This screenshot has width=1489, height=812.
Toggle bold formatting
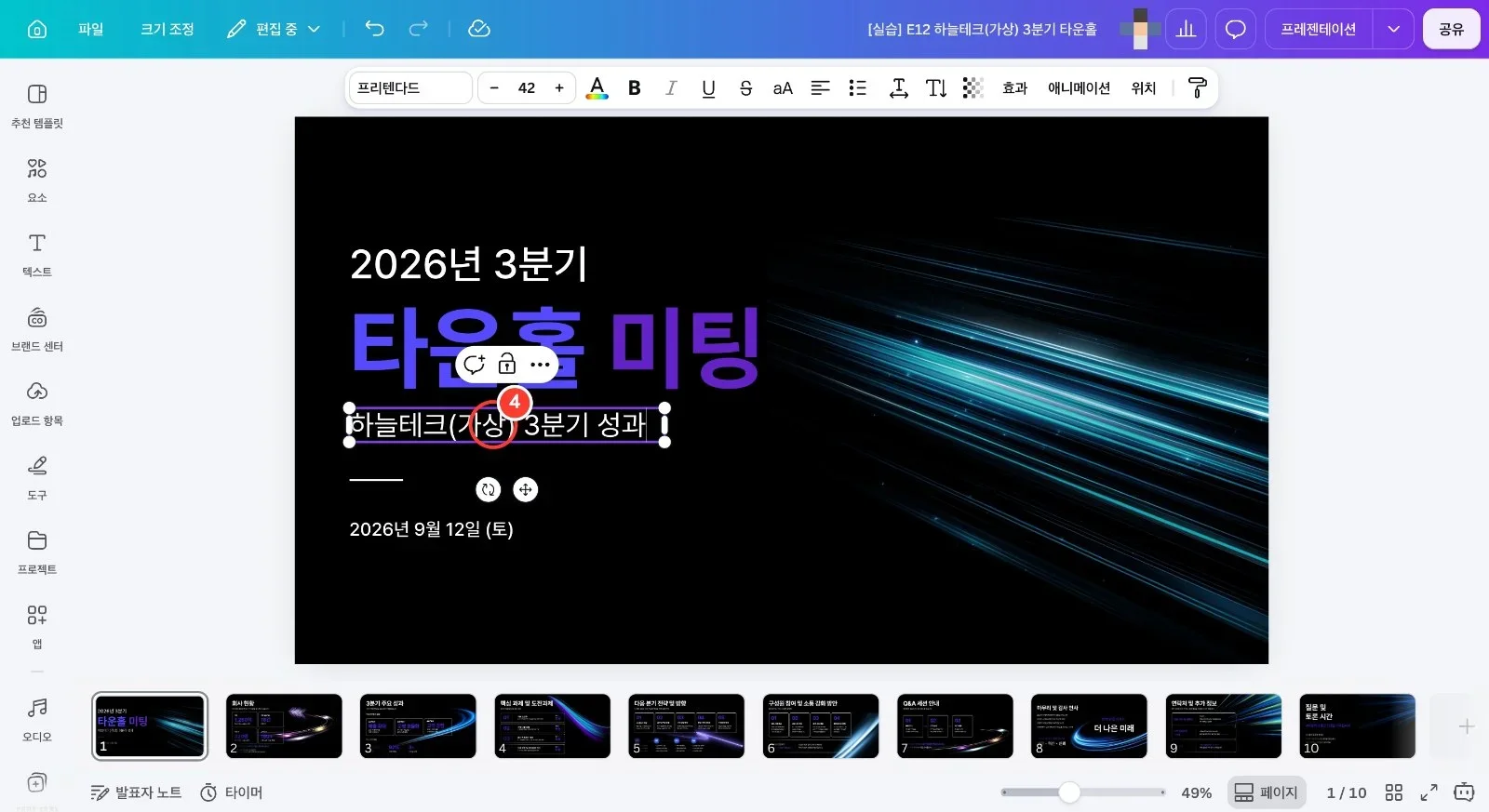(x=635, y=88)
